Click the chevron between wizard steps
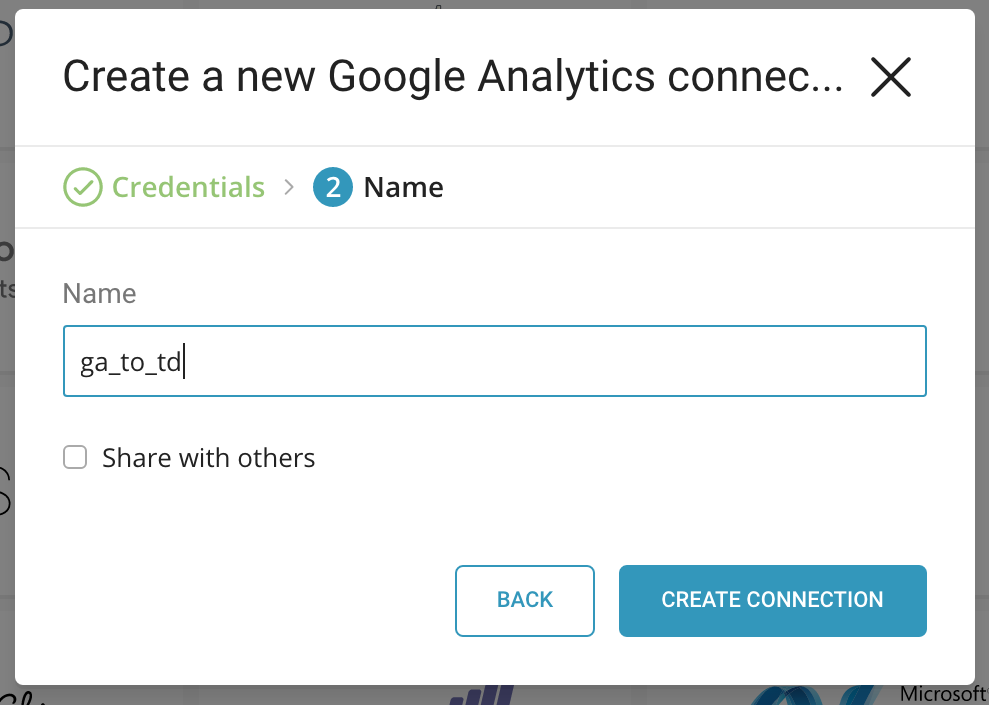Image resolution: width=989 pixels, height=705 pixels. 290,187
